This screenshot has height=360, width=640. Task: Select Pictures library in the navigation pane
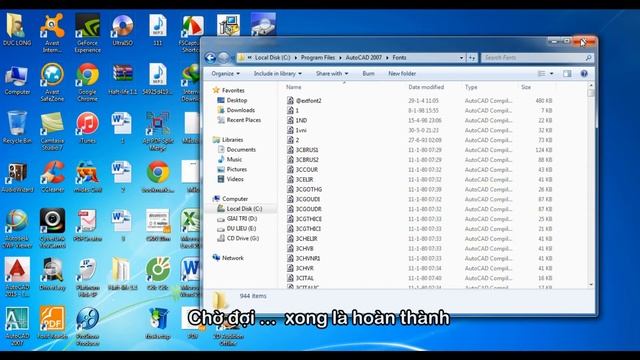pyautogui.click(x=232, y=169)
